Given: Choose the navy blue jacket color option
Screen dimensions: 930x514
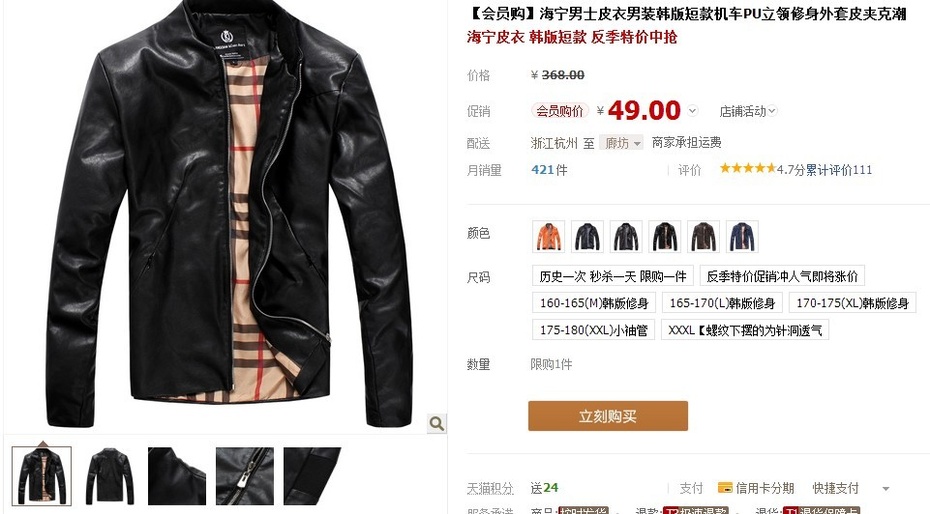Looking at the screenshot, I should click(x=742, y=236).
